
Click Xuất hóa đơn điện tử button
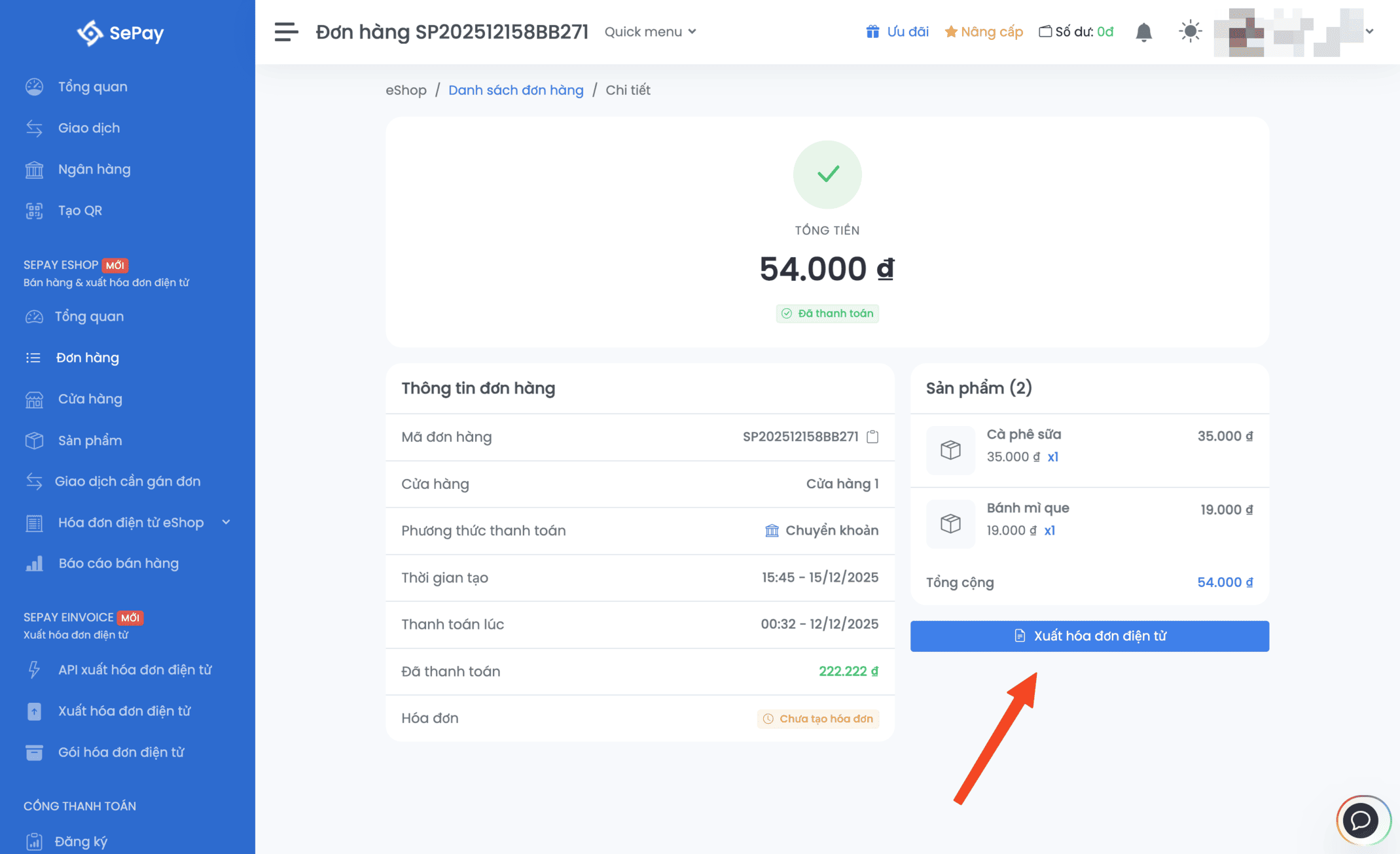point(1089,635)
